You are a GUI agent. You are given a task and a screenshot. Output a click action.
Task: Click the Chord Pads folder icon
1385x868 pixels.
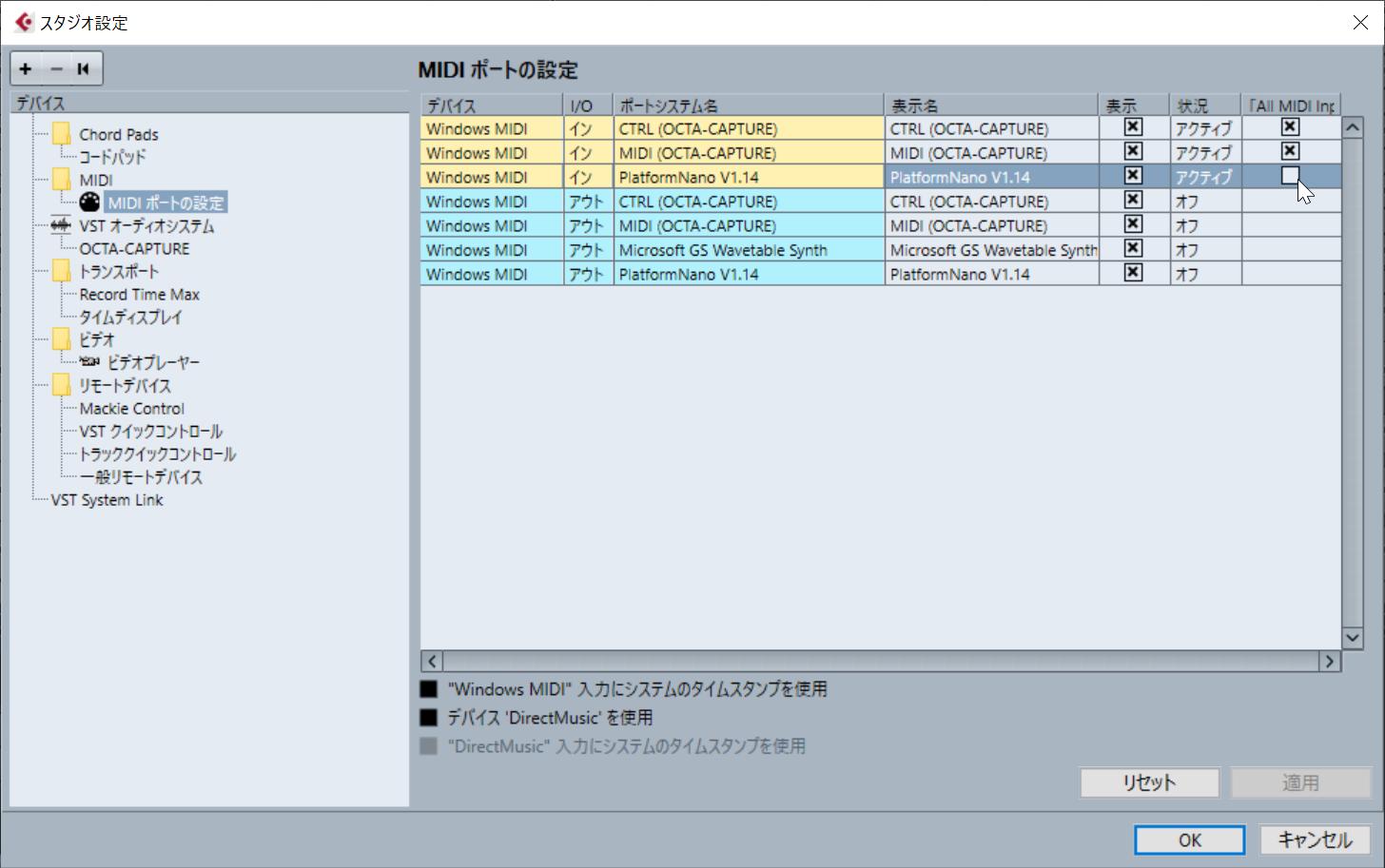click(60, 133)
